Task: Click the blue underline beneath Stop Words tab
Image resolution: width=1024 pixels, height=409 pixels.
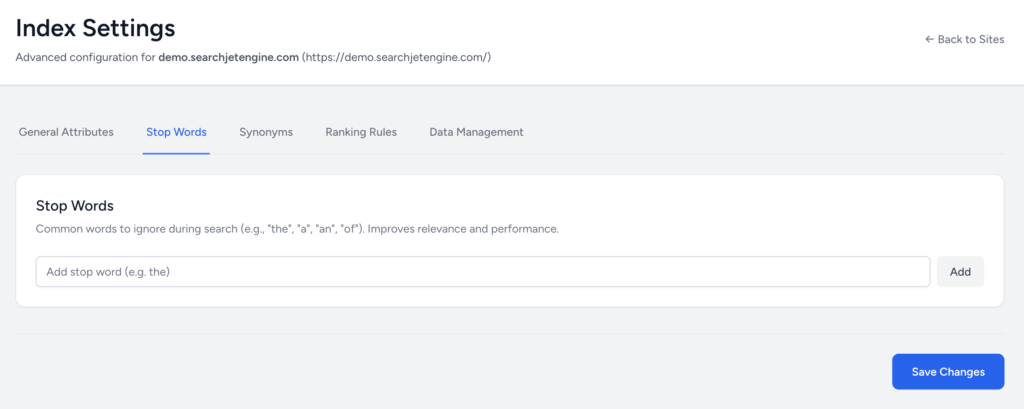Action: point(176,153)
